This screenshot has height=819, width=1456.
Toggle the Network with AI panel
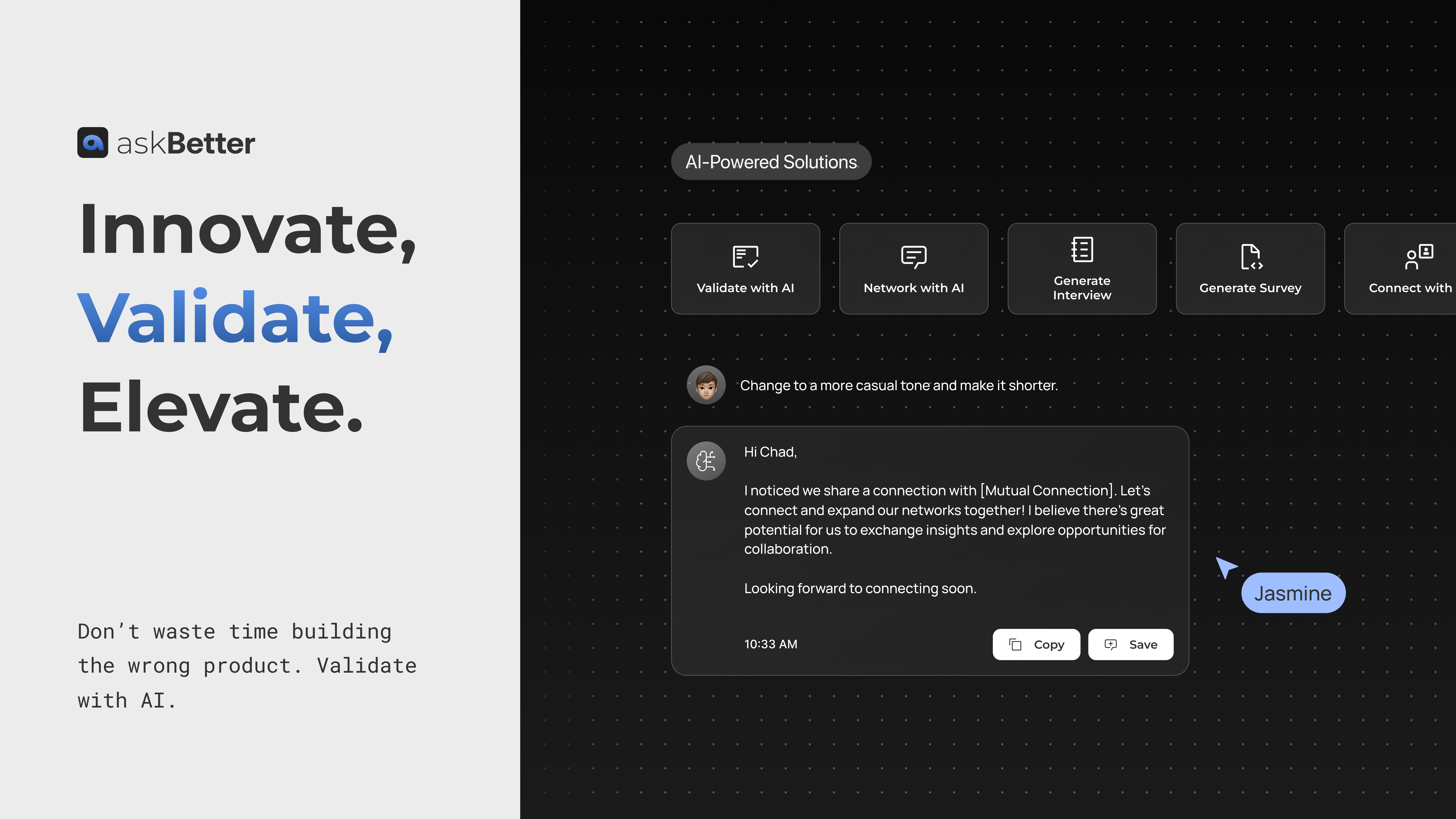click(x=913, y=268)
